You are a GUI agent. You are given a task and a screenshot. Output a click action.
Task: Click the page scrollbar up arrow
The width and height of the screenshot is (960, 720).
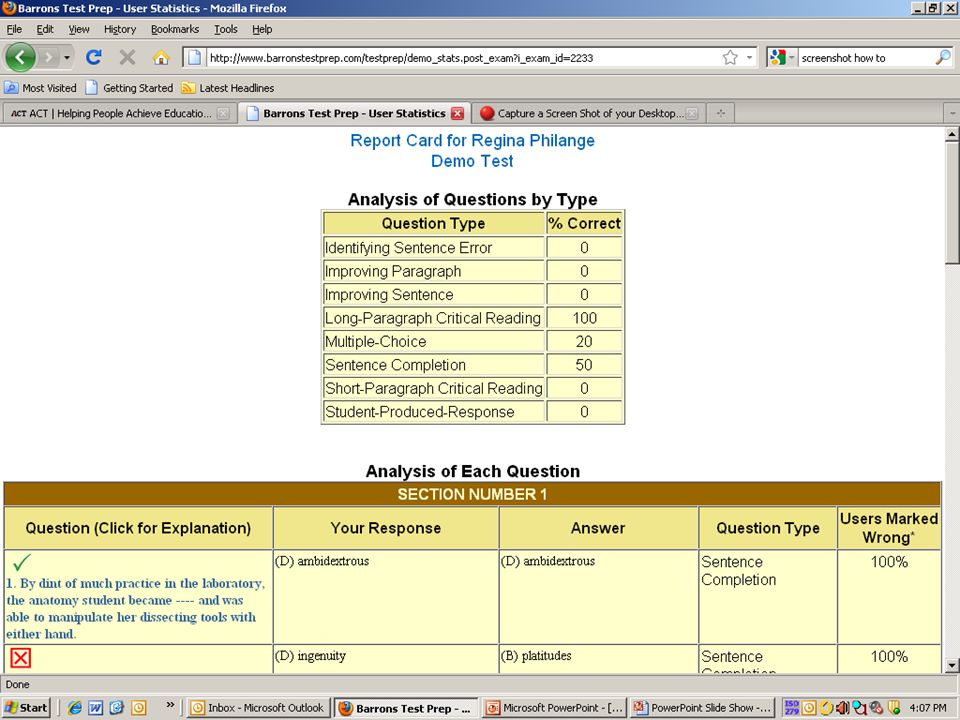[952, 133]
